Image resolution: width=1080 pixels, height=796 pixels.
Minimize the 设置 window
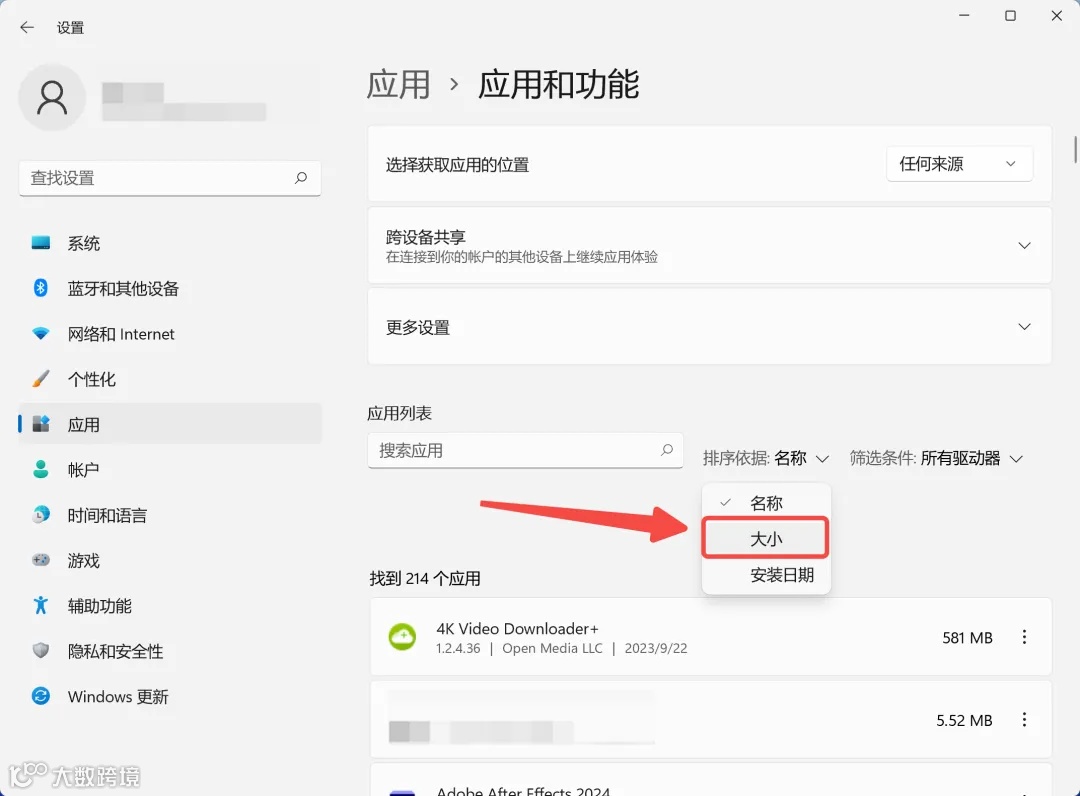point(964,15)
